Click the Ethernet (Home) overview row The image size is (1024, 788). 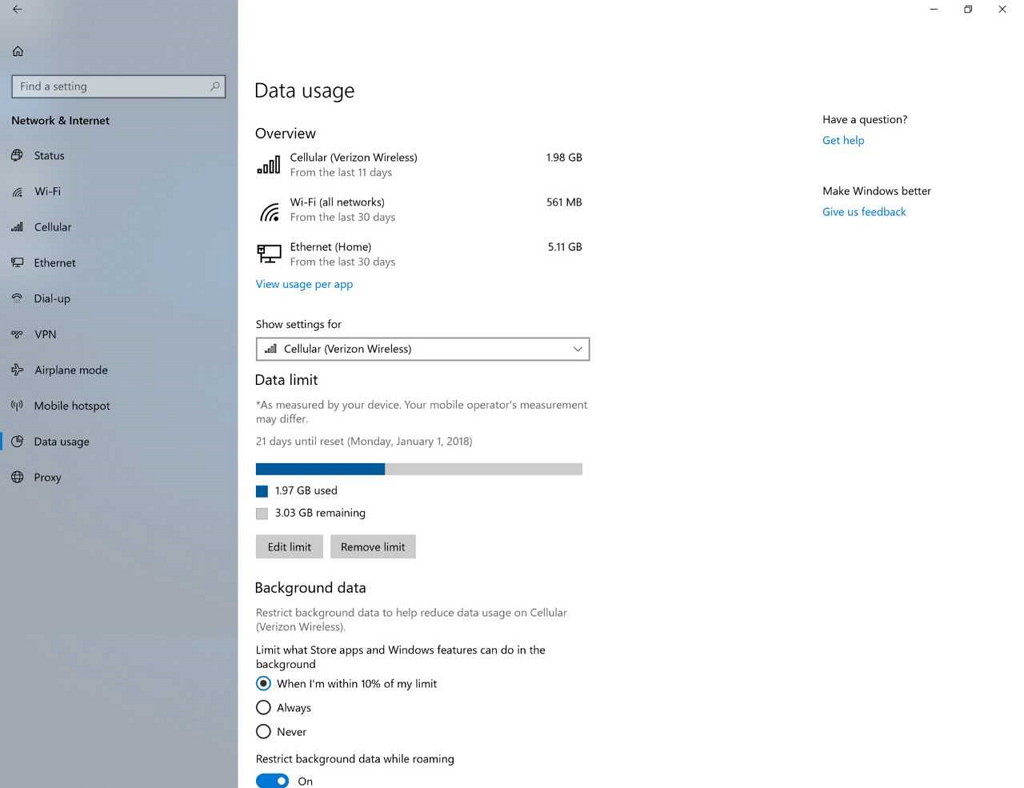click(x=419, y=254)
